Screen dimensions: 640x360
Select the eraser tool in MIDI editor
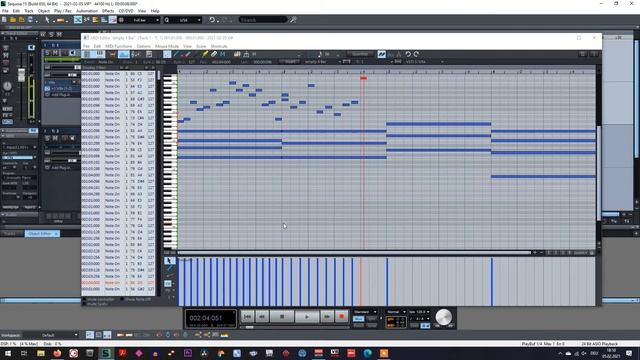click(x=214, y=54)
